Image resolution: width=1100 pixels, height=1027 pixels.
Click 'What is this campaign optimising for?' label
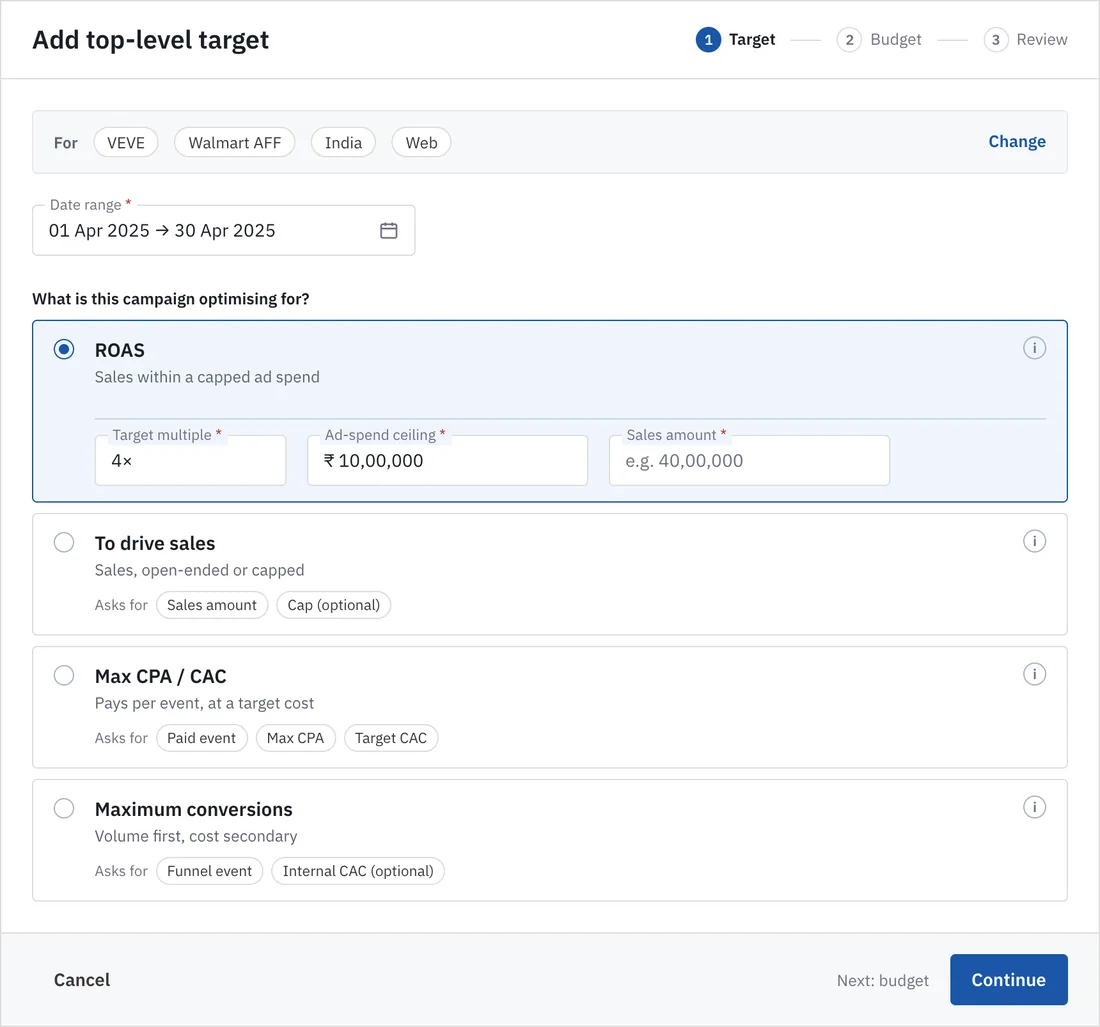(170, 299)
